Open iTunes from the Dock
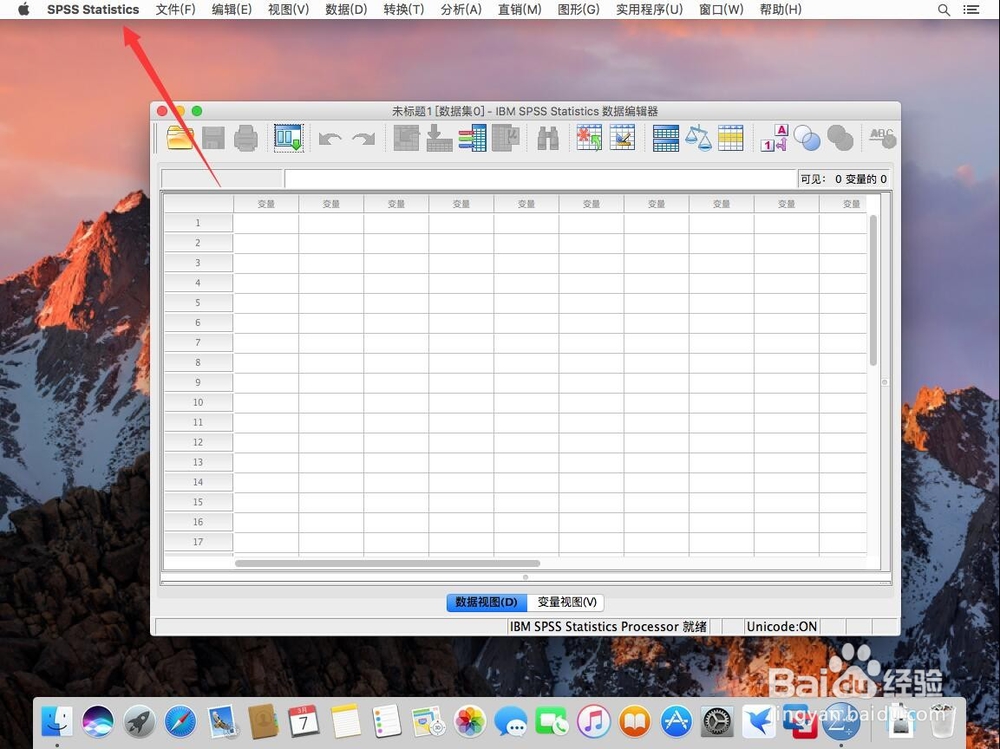Viewport: 1000px width, 749px height. (x=594, y=722)
